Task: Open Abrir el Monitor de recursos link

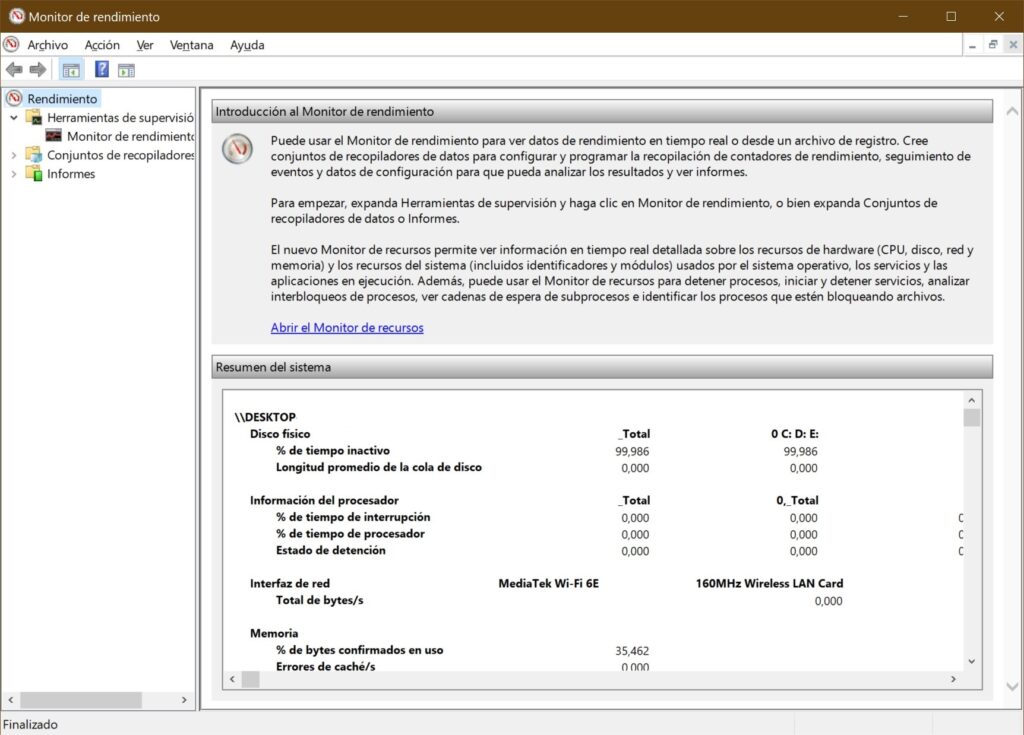Action: coord(346,327)
